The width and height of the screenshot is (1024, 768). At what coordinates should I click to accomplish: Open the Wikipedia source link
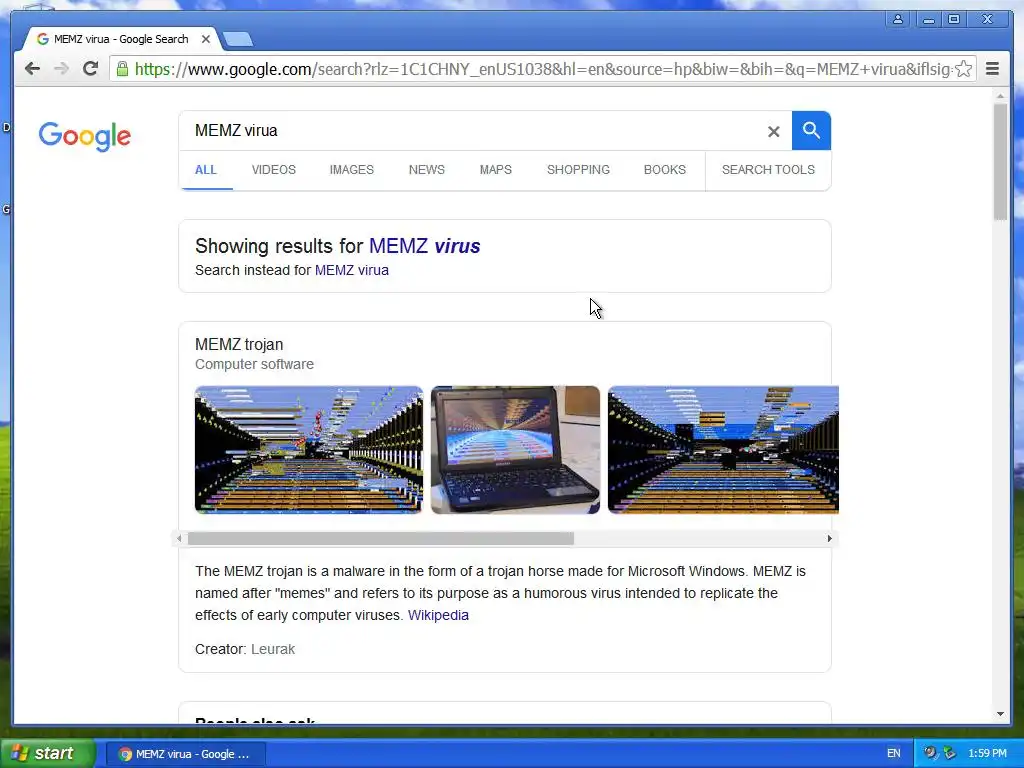tap(438, 615)
